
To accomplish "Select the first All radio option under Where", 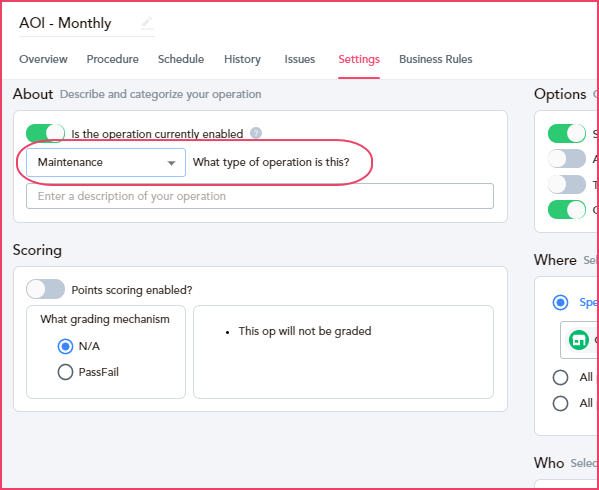I will point(560,377).
